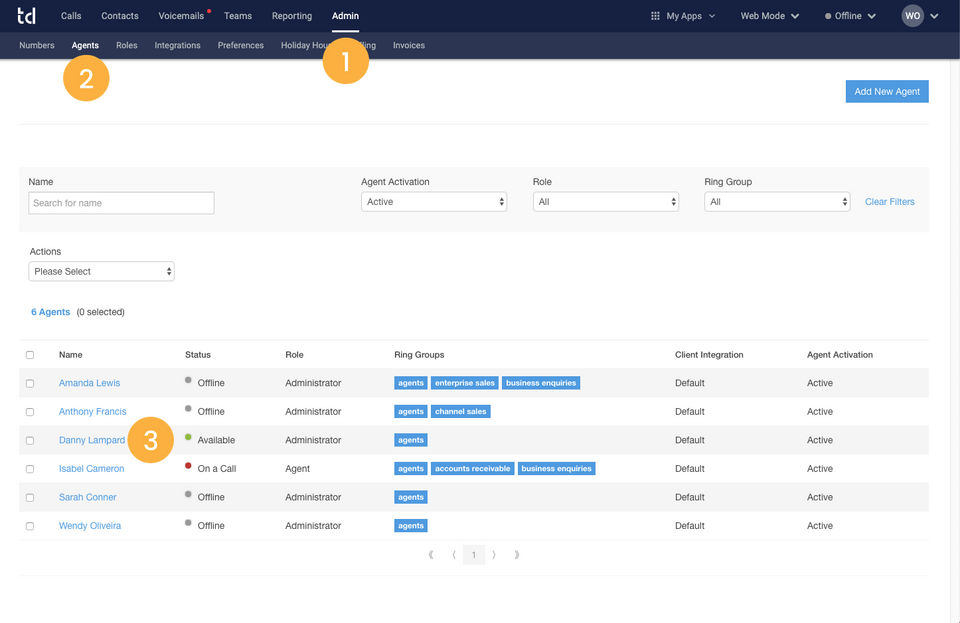
Task: Open the Actions Please Select dropdown
Action: point(101,271)
